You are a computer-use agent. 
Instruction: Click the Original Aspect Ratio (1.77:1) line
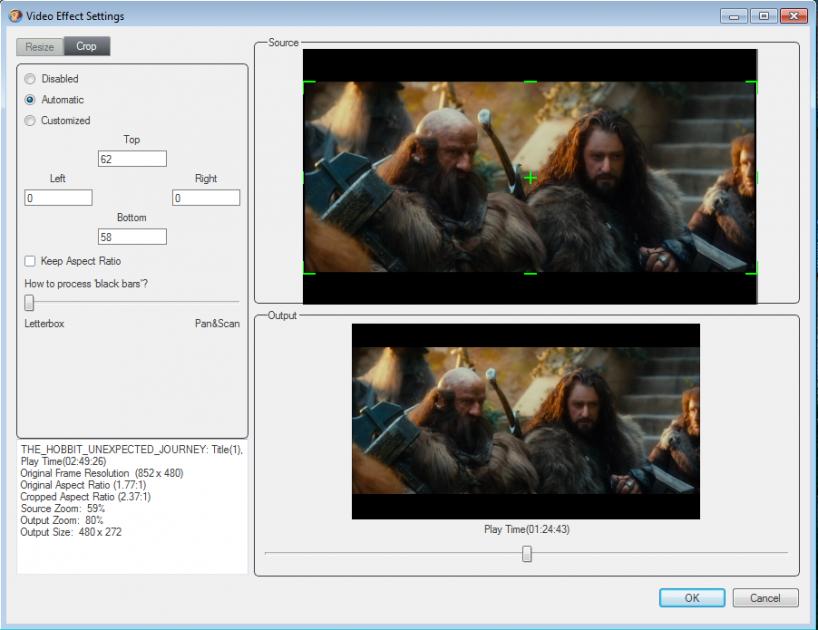pos(83,485)
